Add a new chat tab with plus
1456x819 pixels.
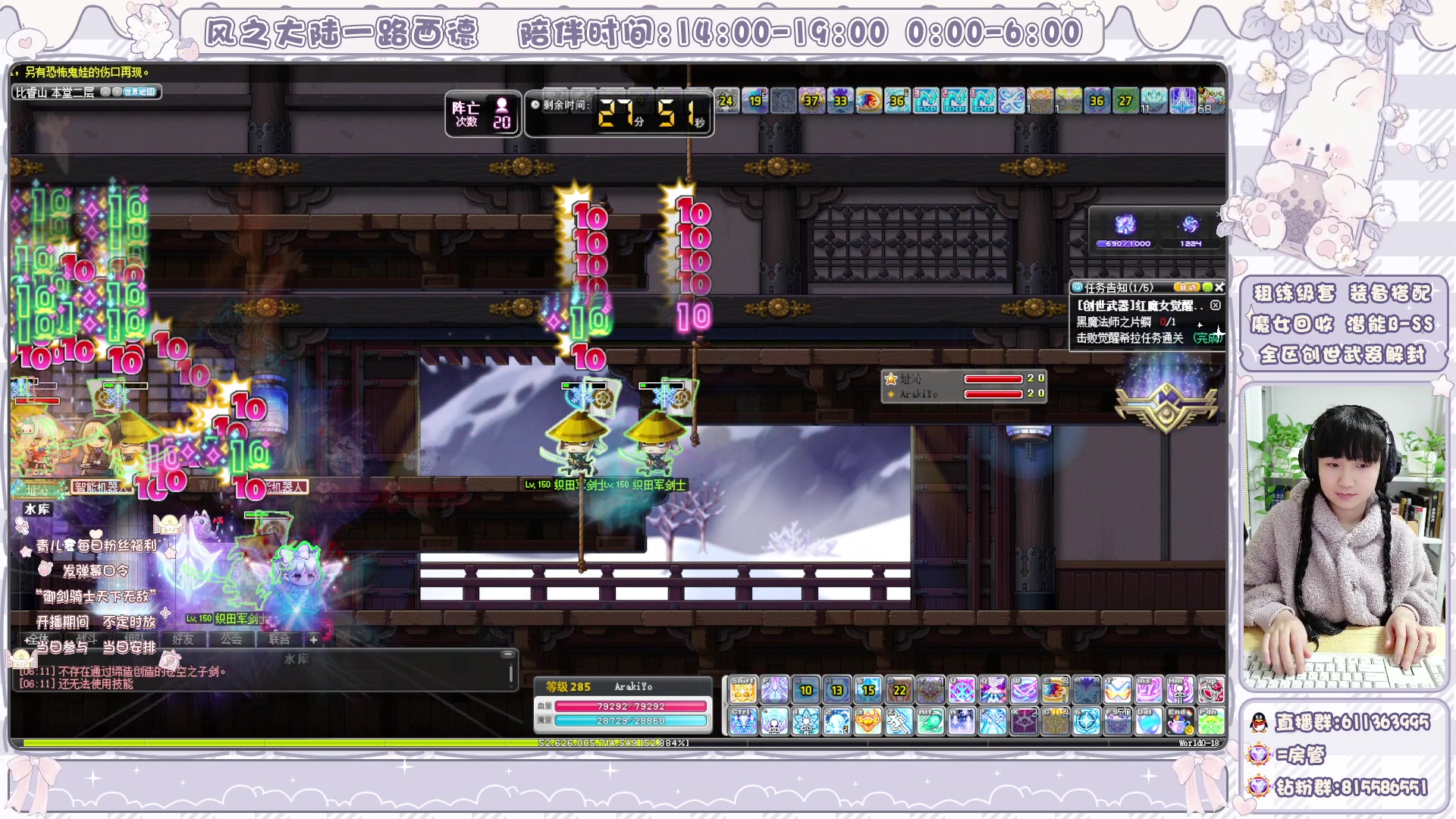click(x=313, y=639)
